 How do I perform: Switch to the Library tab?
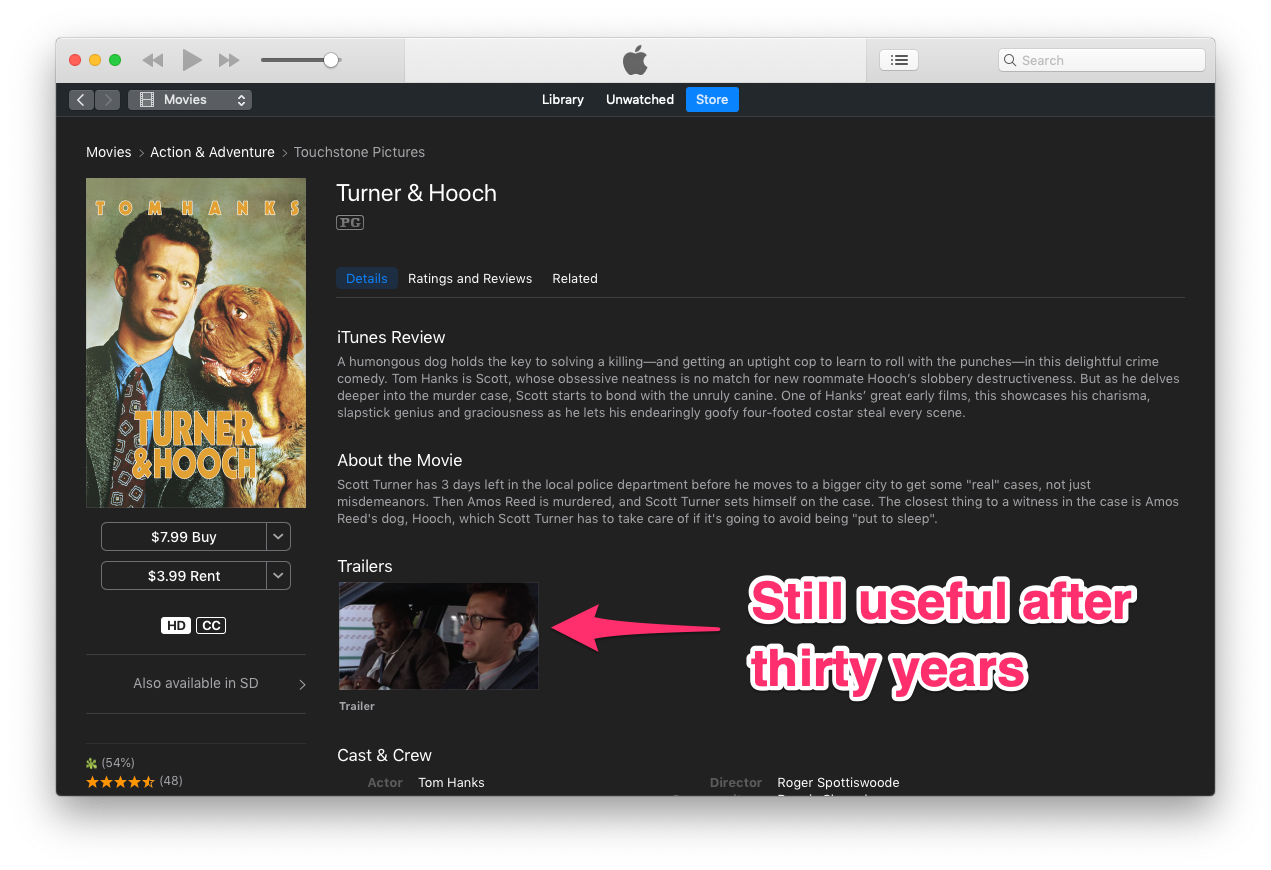pos(563,100)
